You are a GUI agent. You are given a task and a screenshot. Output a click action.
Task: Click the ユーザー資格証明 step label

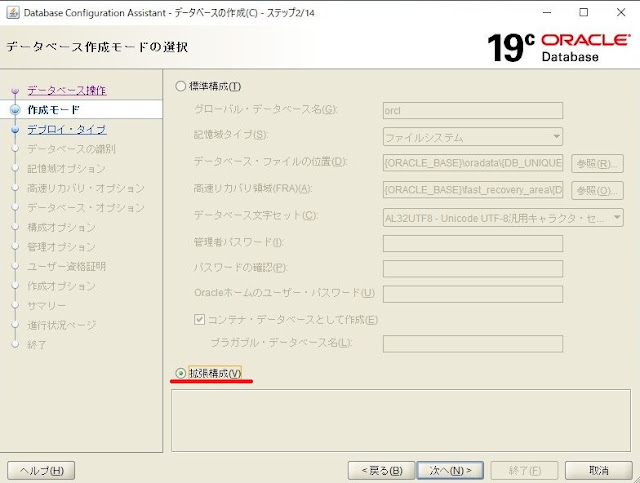tap(67, 267)
